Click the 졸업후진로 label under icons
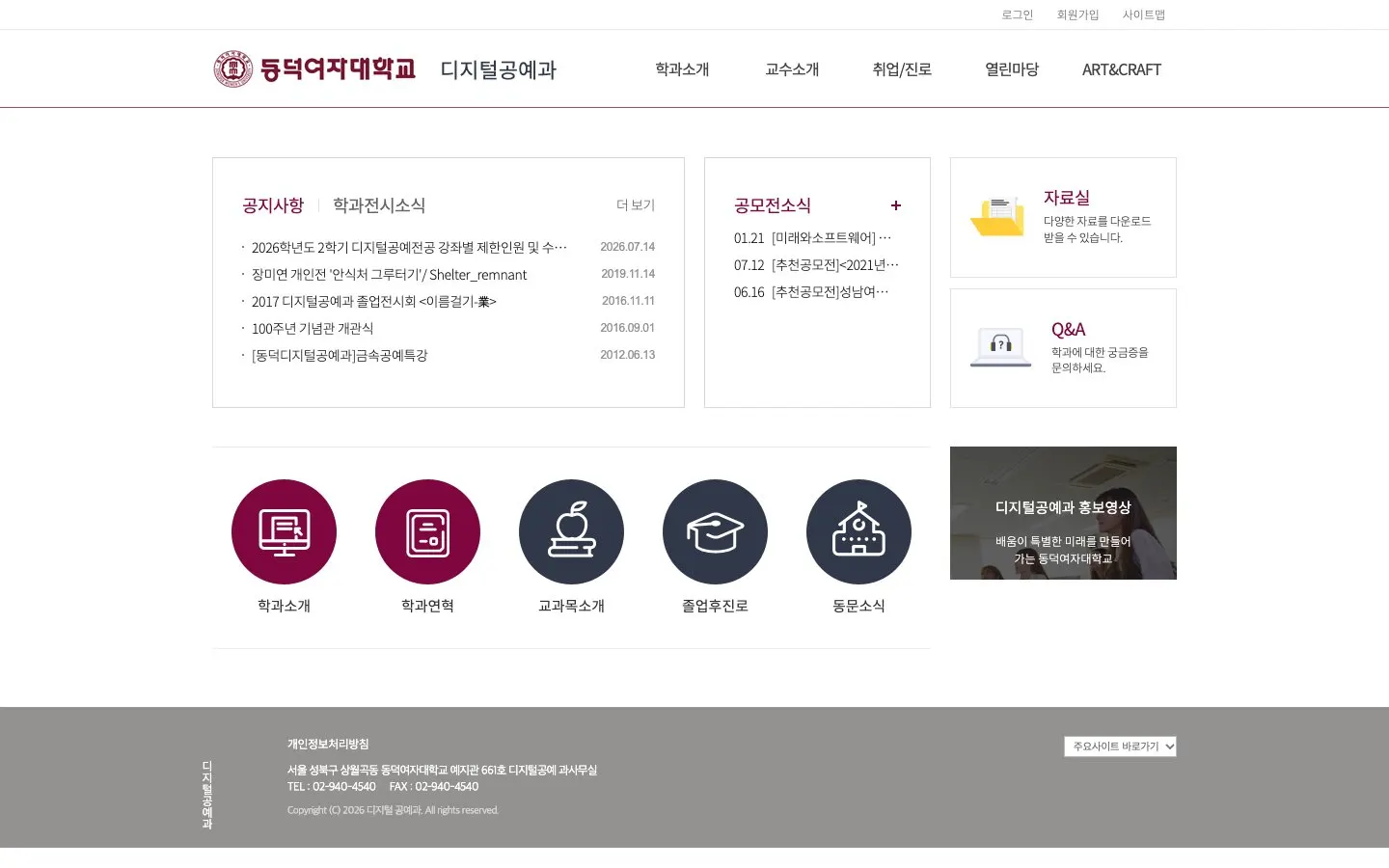Image resolution: width=1389 pixels, height=868 pixels. click(715, 606)
